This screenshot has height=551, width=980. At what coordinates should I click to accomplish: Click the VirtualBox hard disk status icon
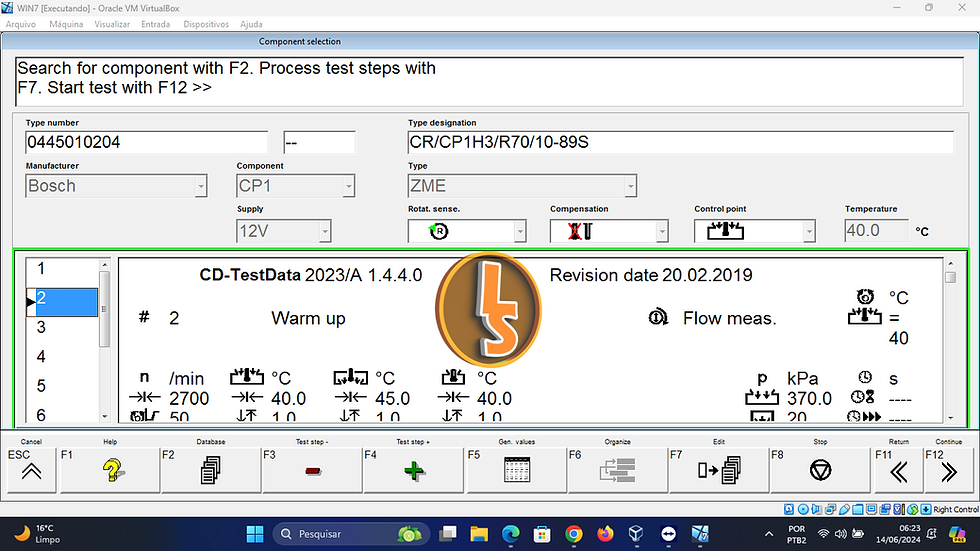(x=789, y=509)
